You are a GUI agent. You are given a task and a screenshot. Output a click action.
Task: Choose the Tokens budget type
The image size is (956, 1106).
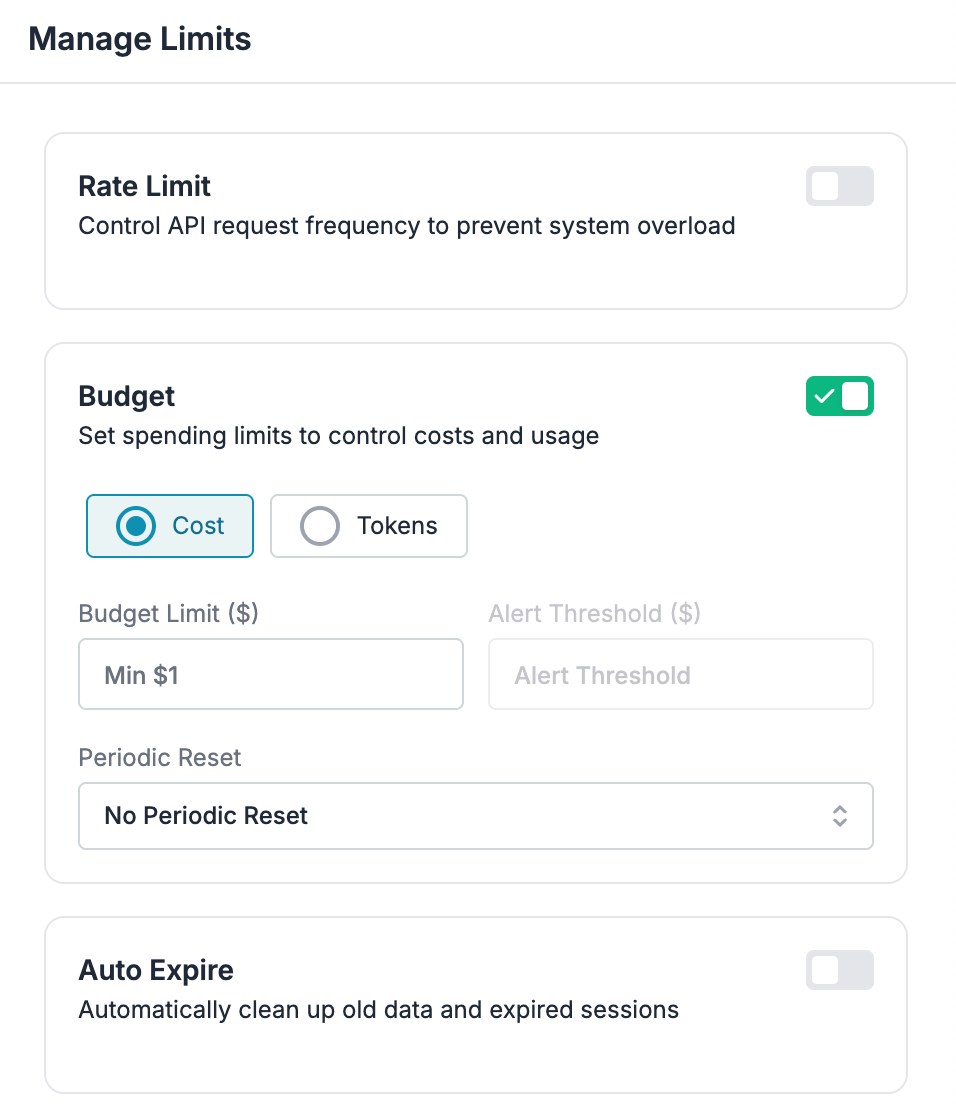click(368, 526)
